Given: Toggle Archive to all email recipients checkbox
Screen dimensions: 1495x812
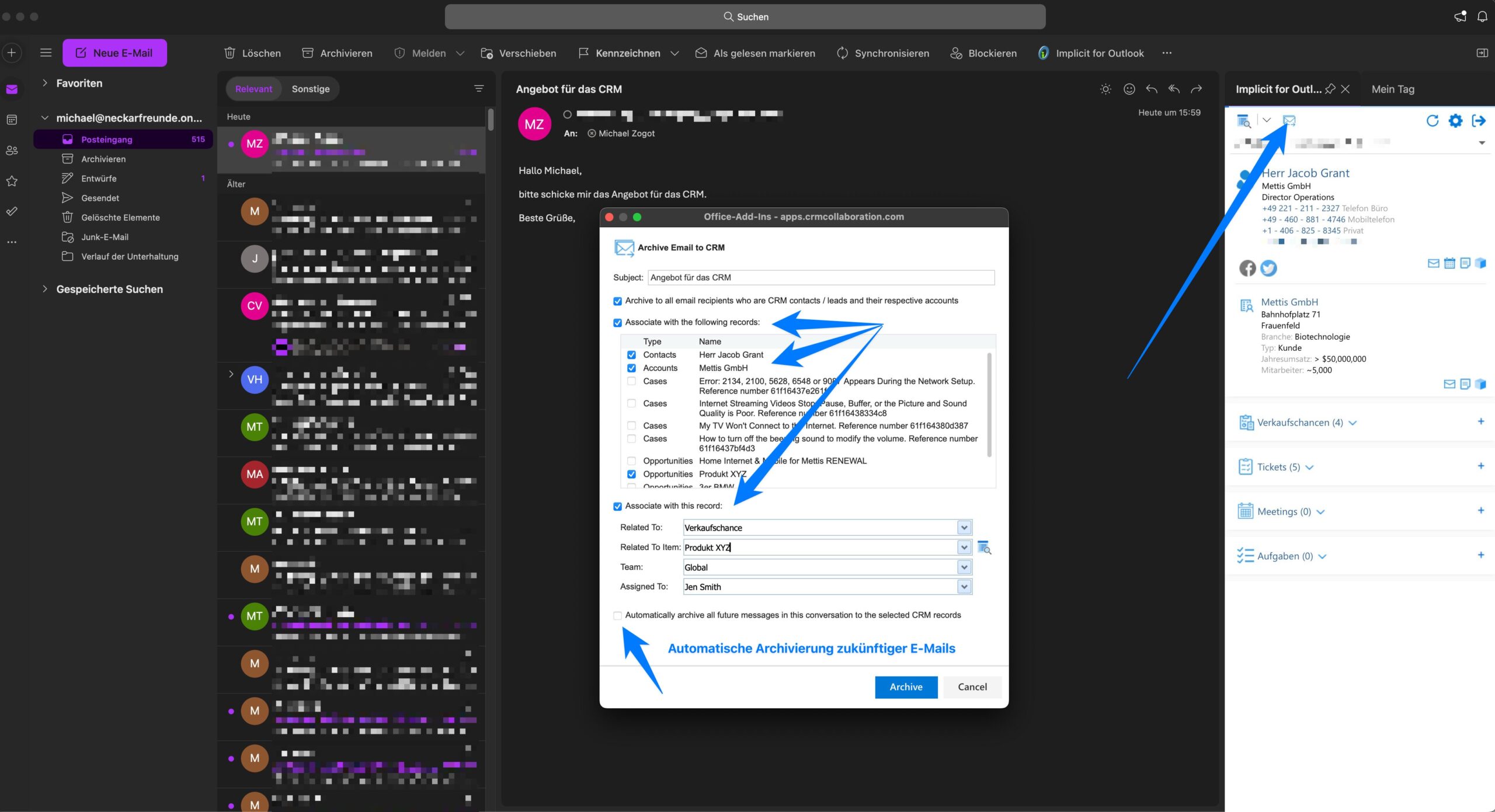Looking at the screenshot, I should [617, 301].
